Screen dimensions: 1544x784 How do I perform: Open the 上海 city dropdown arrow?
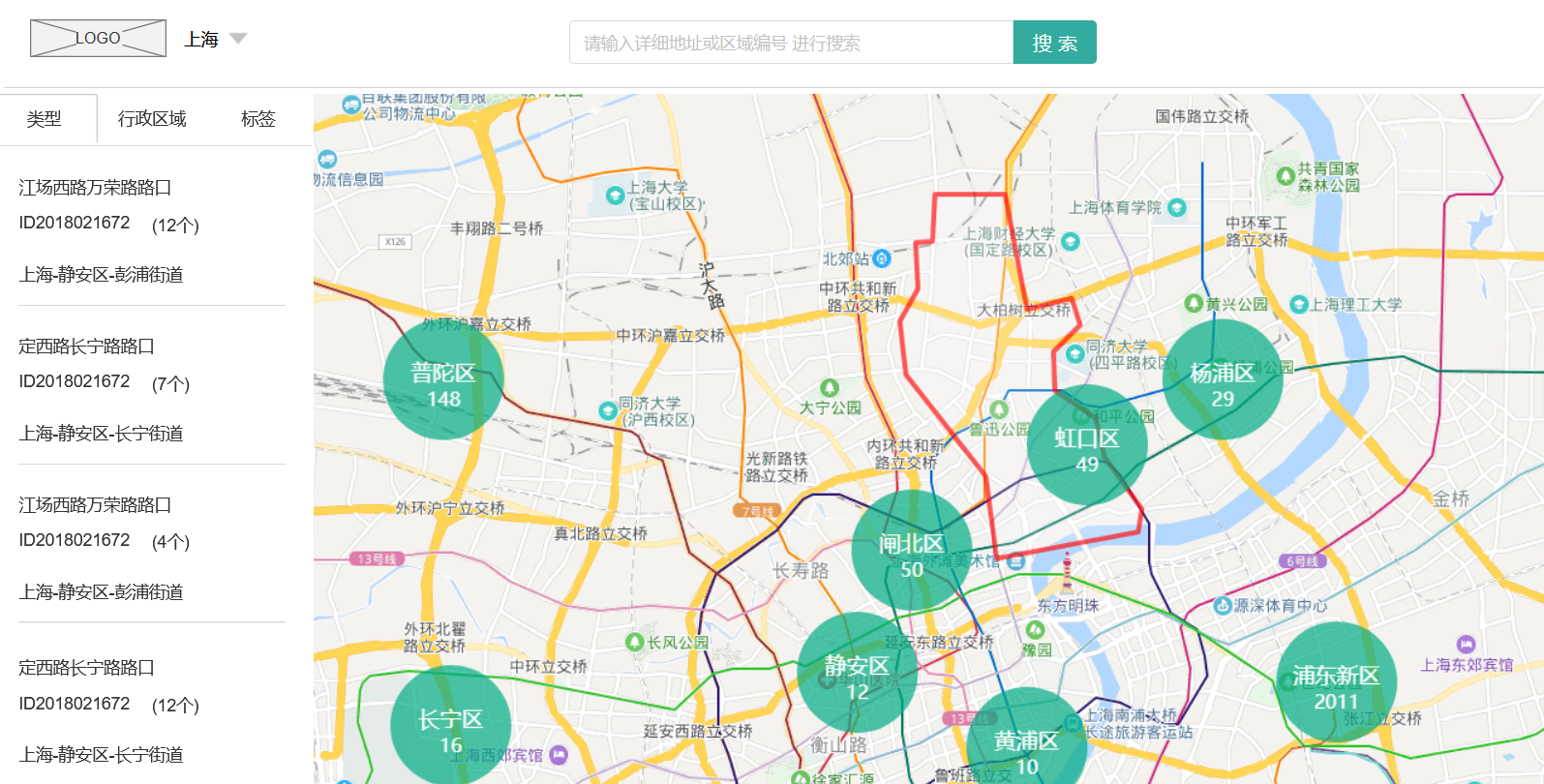238,39
